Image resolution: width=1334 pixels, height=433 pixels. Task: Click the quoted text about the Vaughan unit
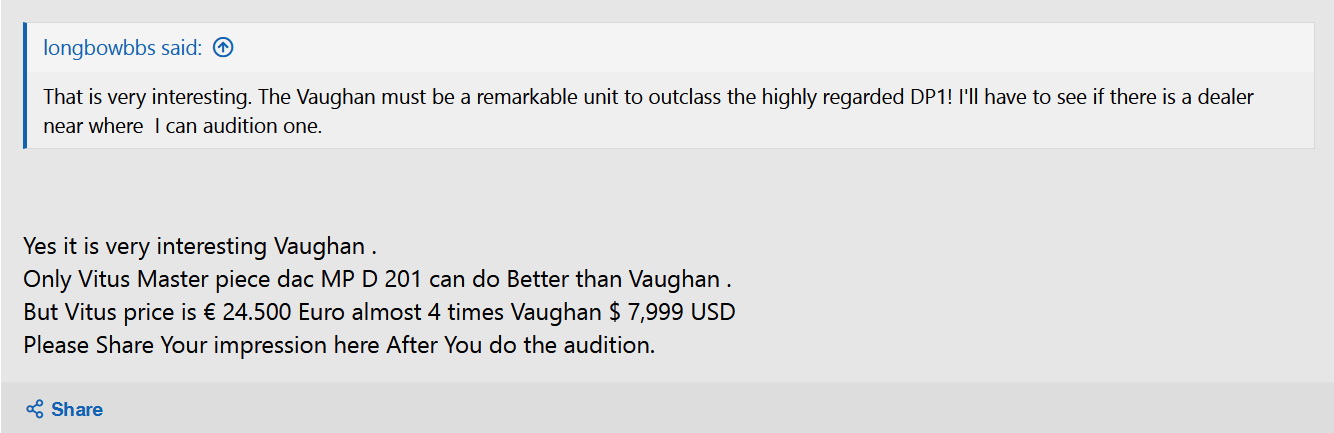[x=648, y=111]
